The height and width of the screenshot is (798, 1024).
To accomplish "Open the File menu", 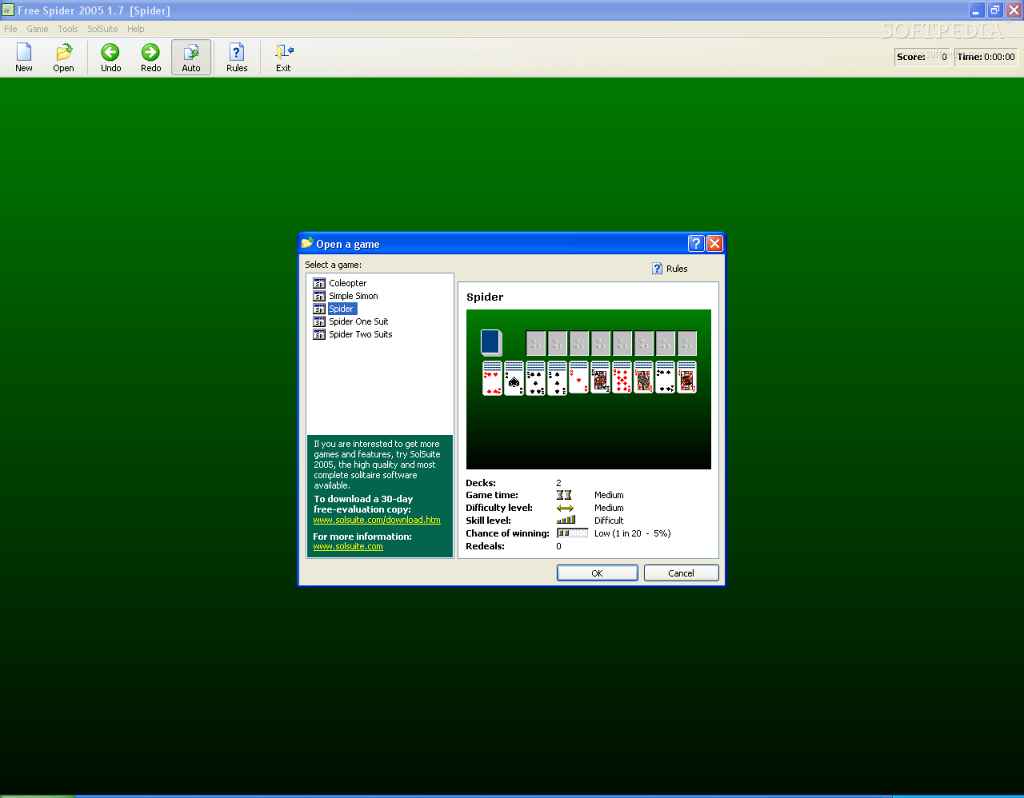I will tap(10, 29).
